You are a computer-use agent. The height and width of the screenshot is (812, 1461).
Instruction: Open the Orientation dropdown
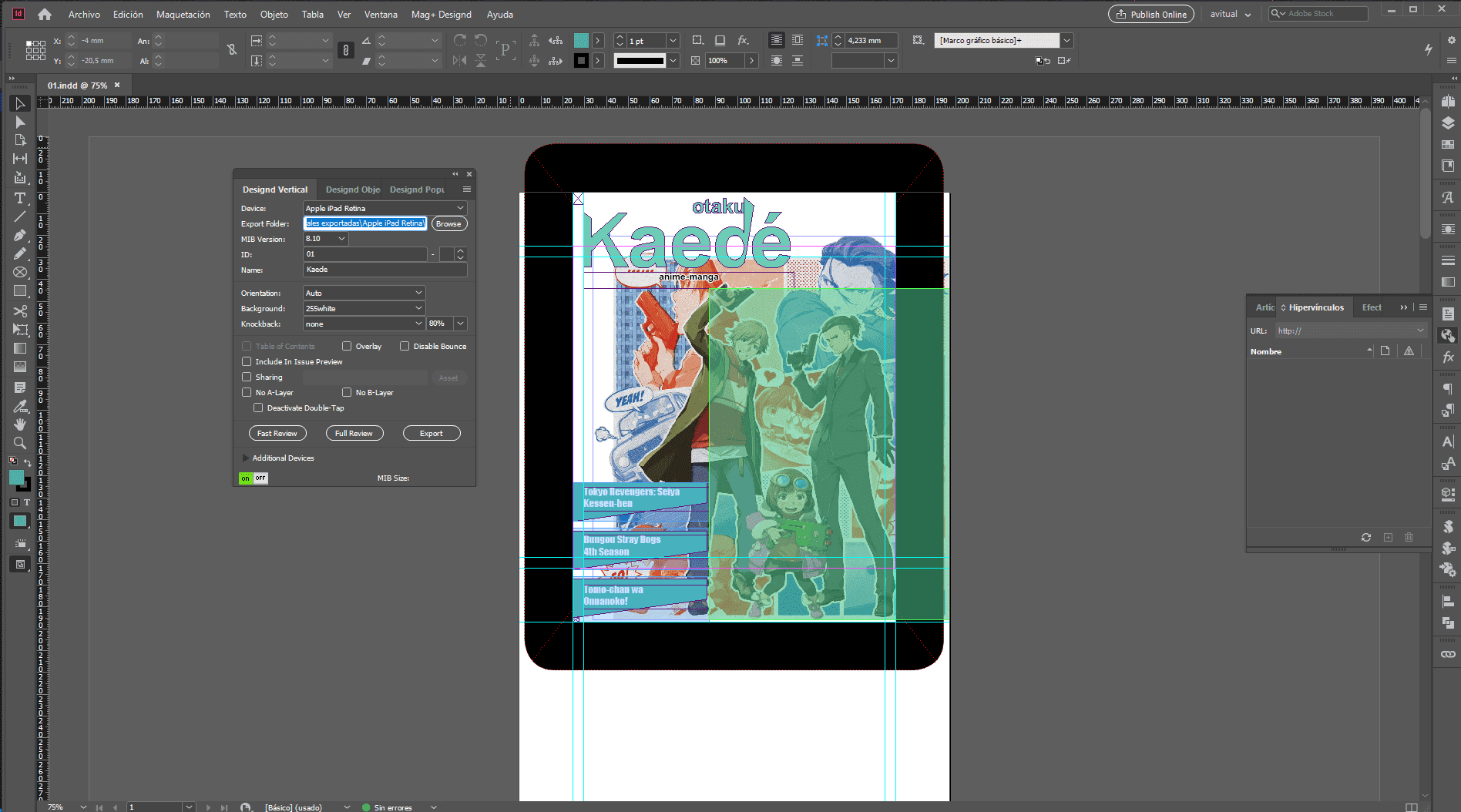(x=364, y=293)
